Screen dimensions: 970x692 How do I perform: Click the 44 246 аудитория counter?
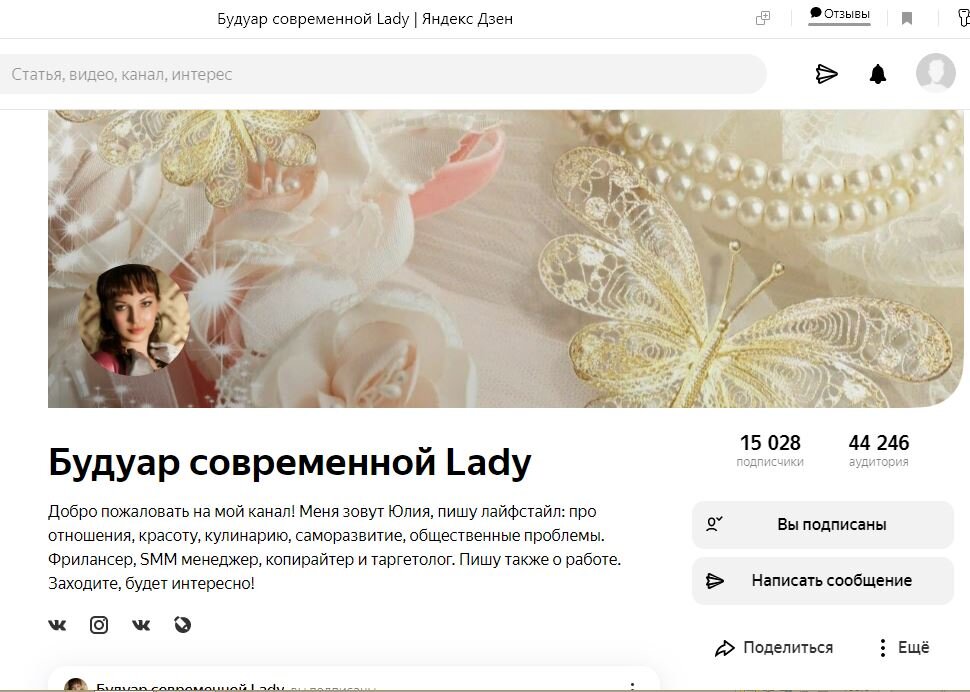pyautogui.click(x=878, y=450)
